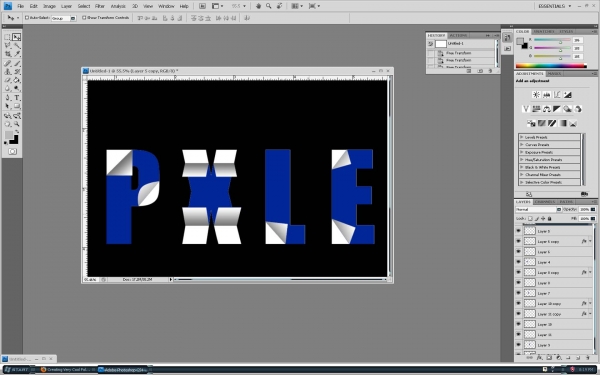Viewport: 600px width, 375px height.
Task: Click foreground color swatch in Color panel
Action: coord(520,41)
